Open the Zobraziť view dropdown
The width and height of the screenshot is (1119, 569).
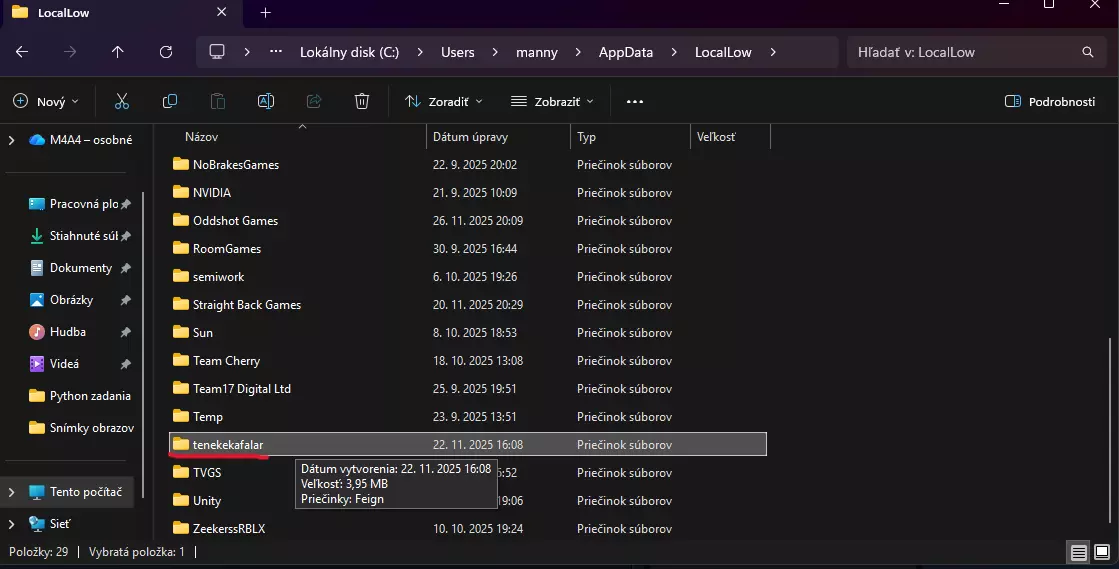coord(553,101)
